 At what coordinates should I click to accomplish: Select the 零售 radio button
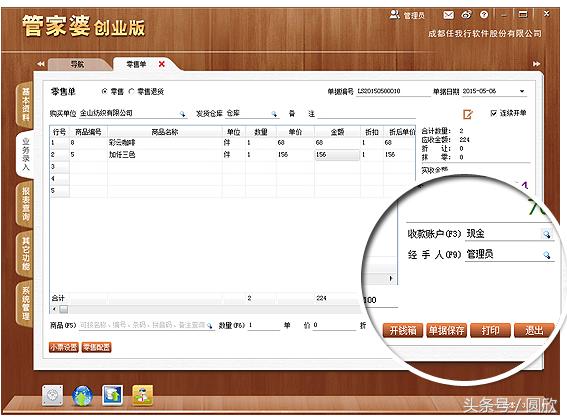point(105,91)
